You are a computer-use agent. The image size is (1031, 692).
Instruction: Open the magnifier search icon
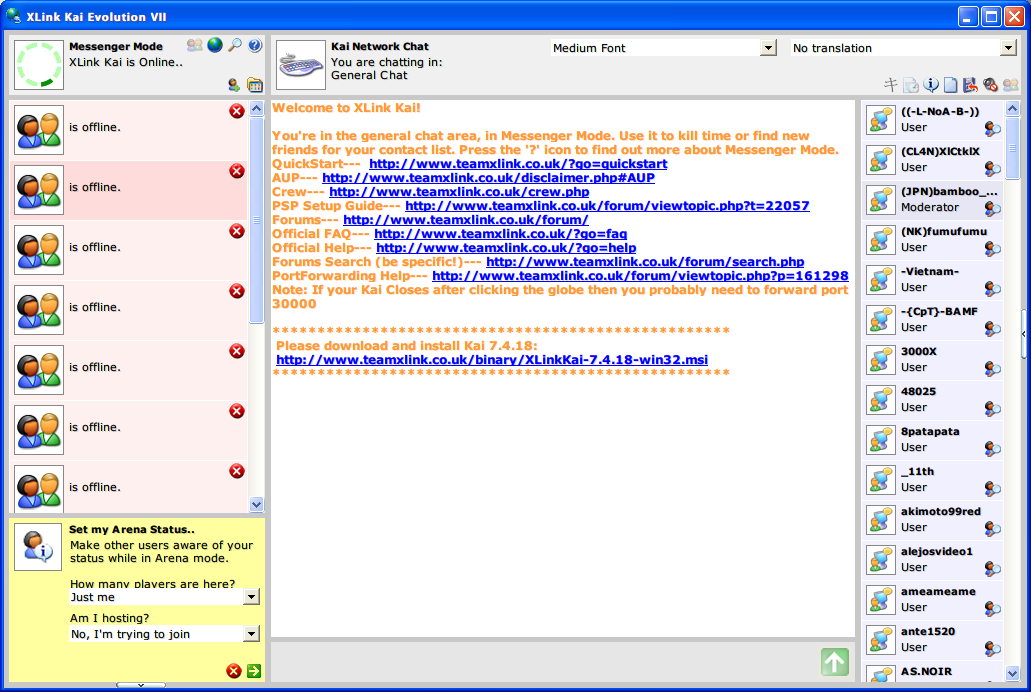pyautogui.click(x=235, y=45)
